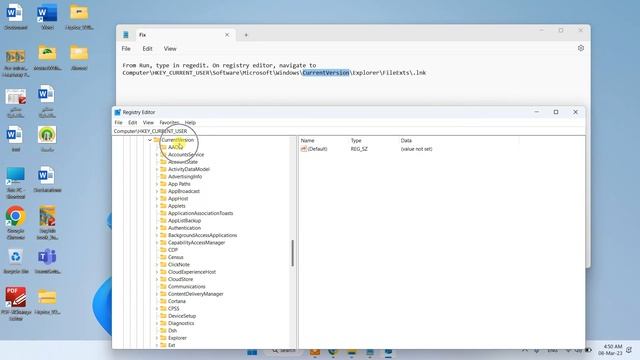Click the Notepad app icon in tab bar
Image resolution: width=640 pixels, height=360 pixels.
pyautogui.click(x=126, y=35)
